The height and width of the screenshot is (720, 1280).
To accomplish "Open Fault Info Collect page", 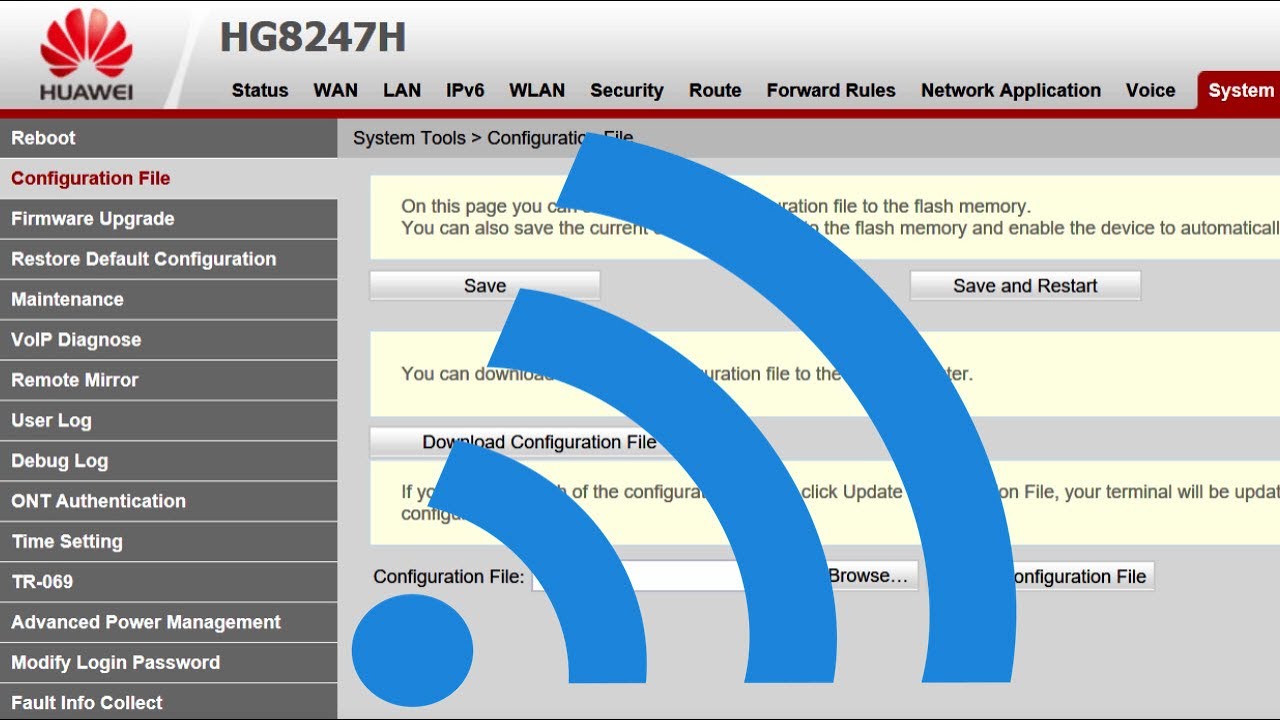I will pyautogui.click(x=168, y=702).
